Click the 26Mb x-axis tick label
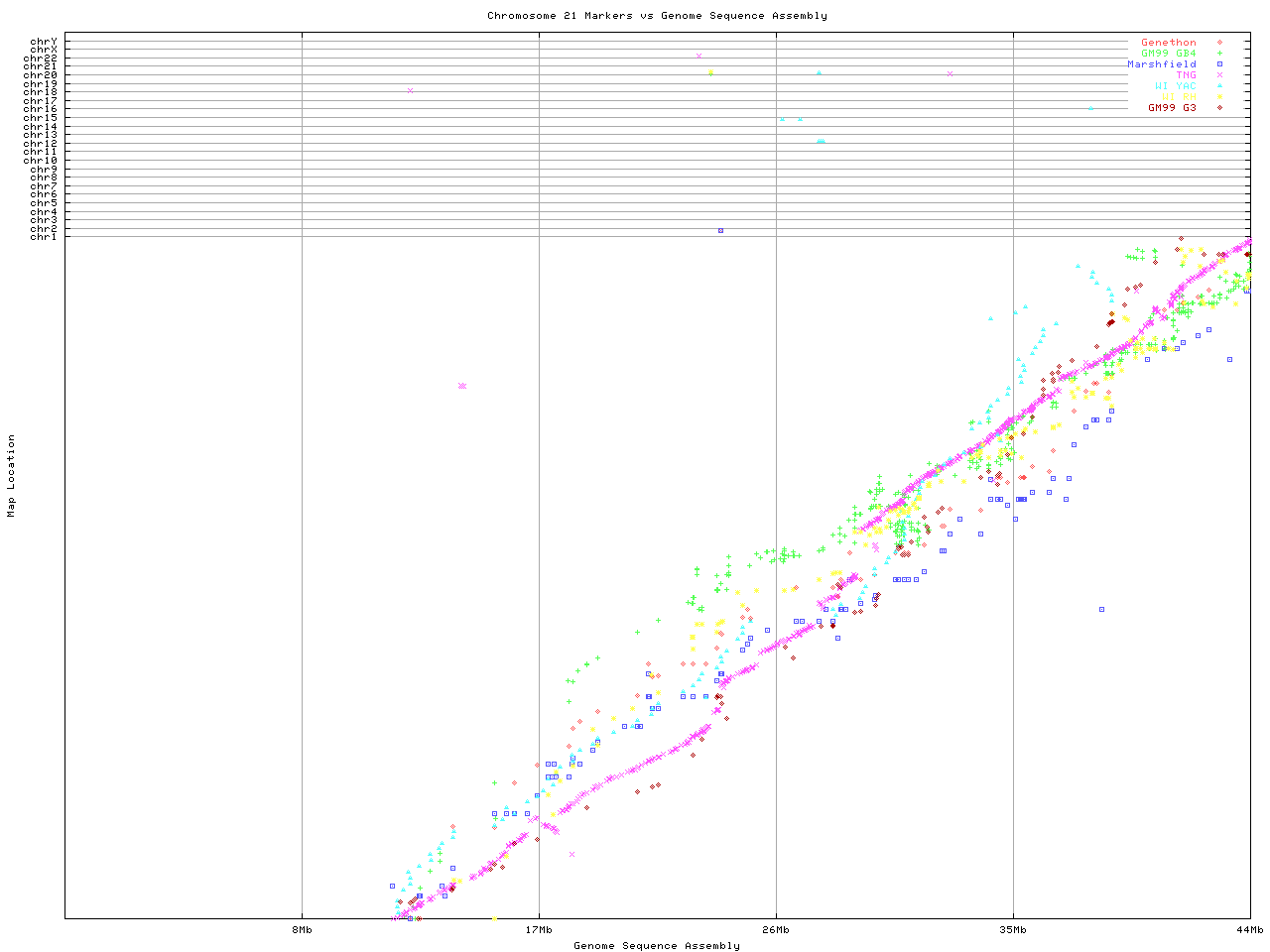The height and width of the screenshot is (952, 1270). coord(776,930)
